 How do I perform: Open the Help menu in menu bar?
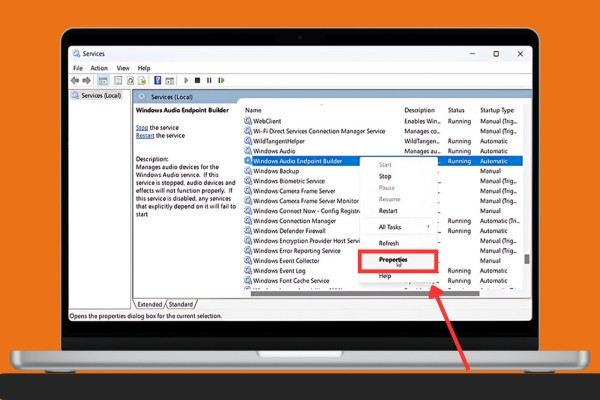tap(144, 68)
